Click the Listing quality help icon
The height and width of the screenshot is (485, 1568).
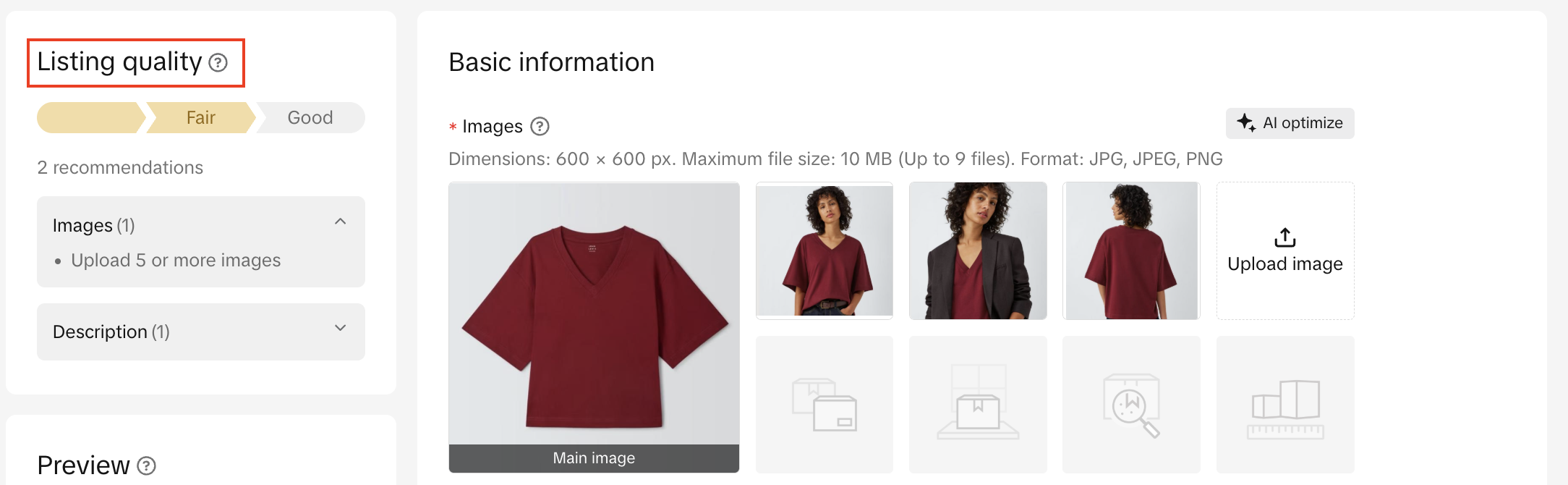tap(218, 63)
